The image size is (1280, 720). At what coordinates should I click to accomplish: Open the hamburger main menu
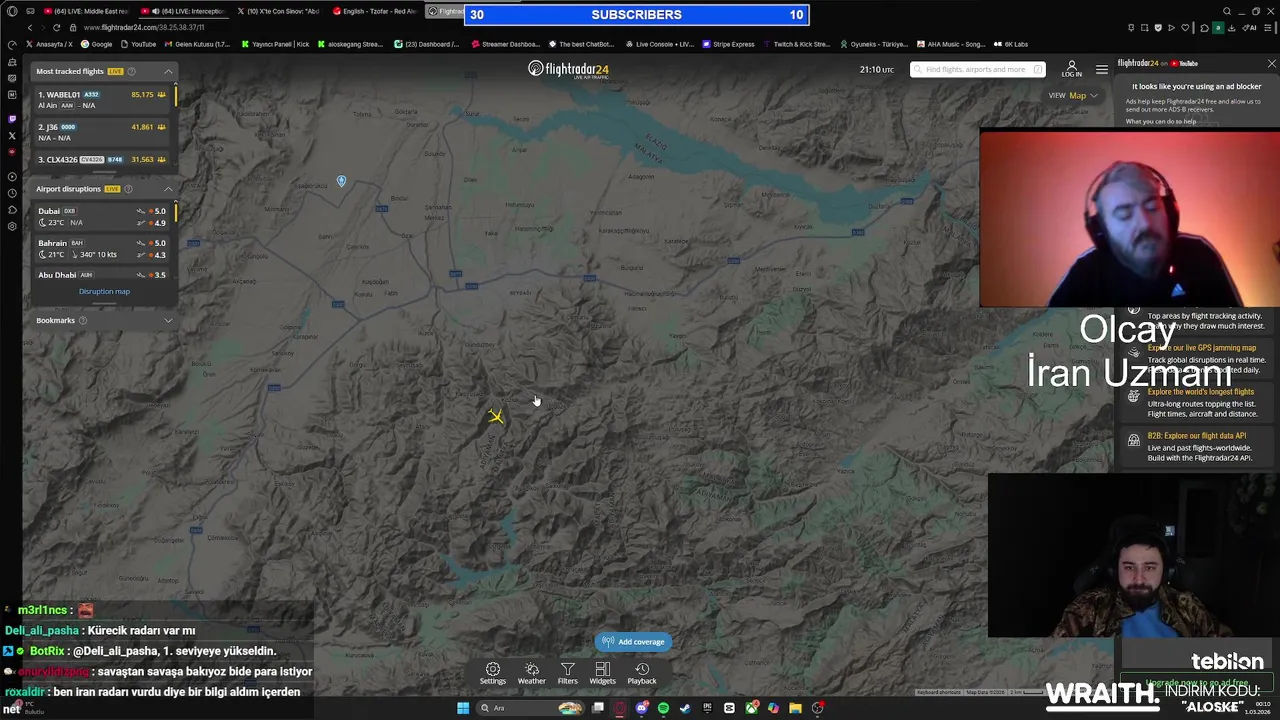[1102, 69]
